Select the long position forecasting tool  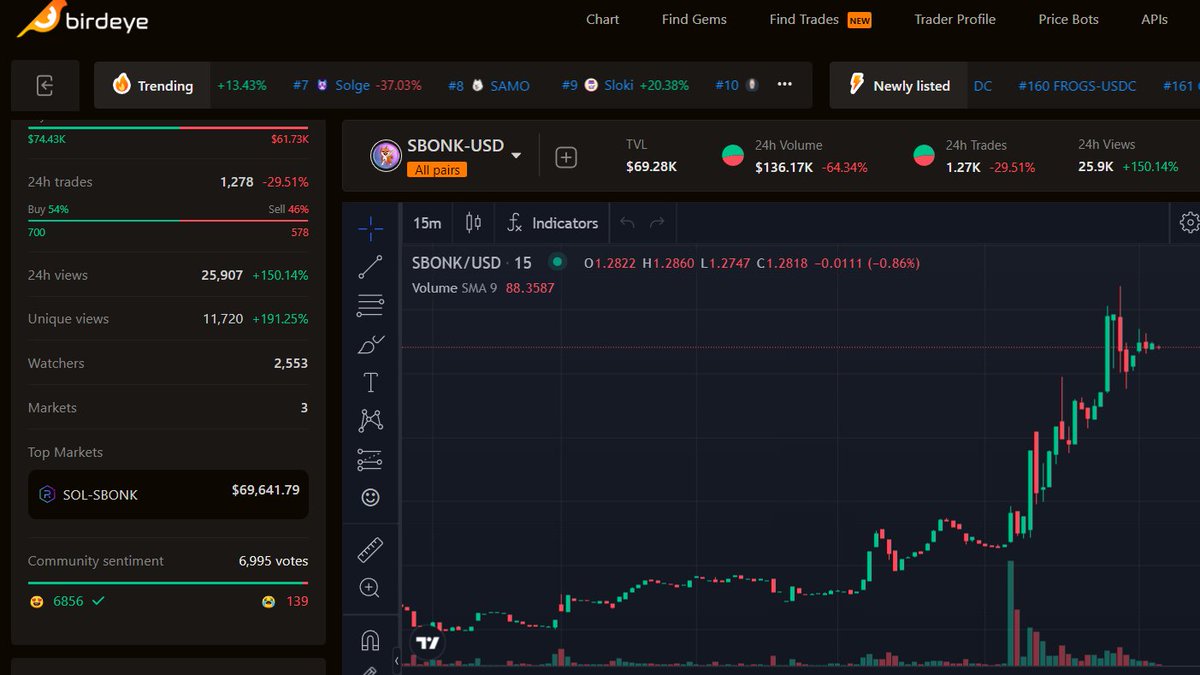tap(370, 459)
